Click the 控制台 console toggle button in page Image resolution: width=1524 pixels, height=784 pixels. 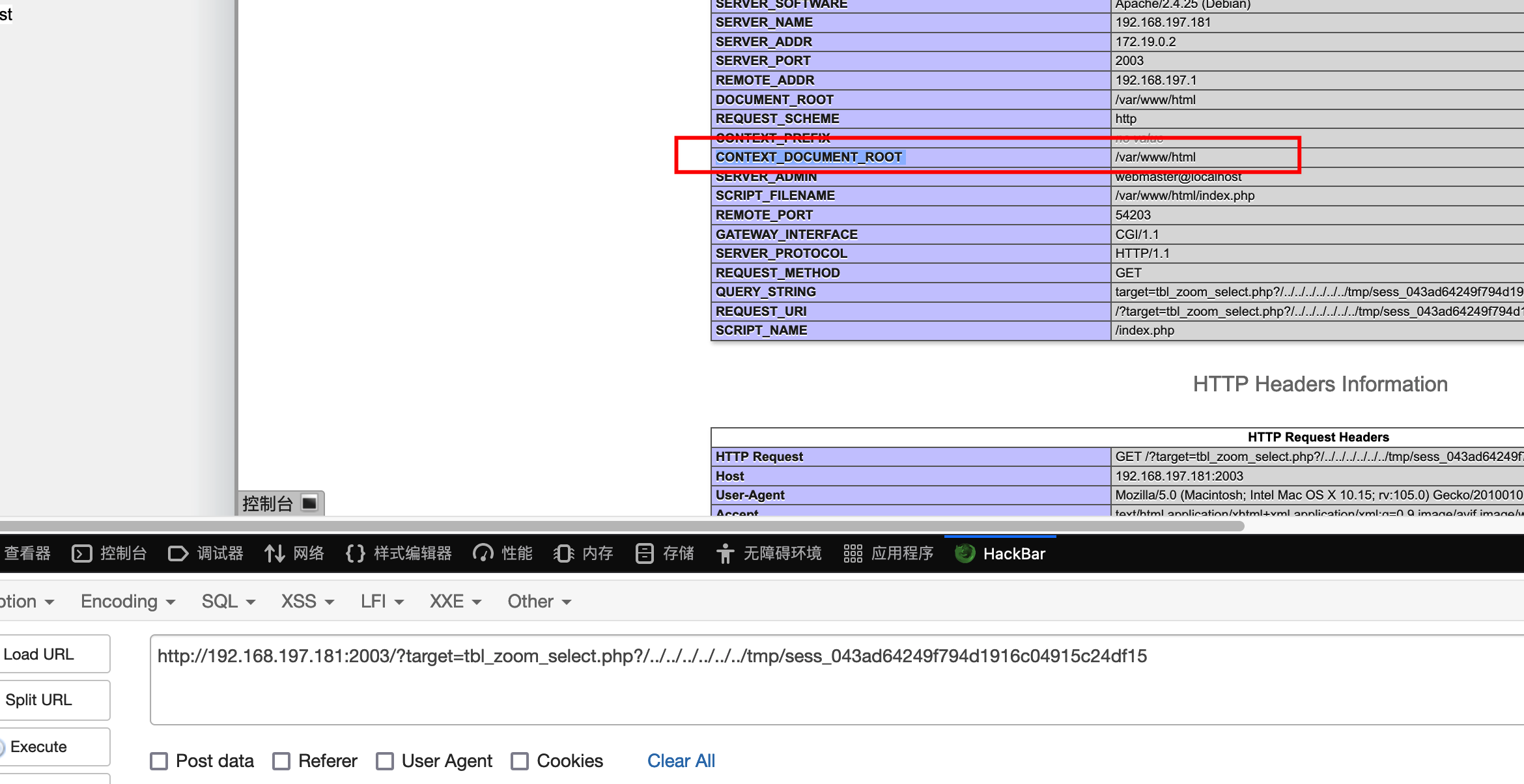coord(281,503)
